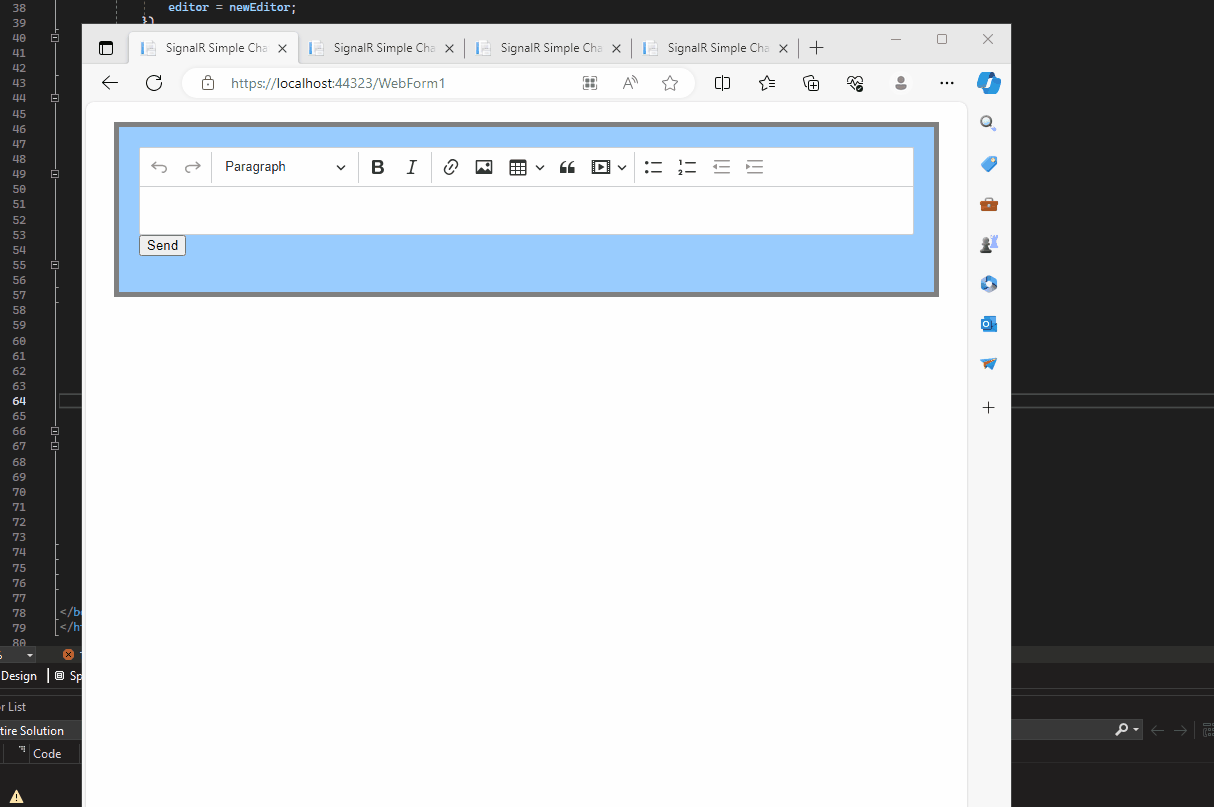Open the Settings and more ellipsis menu

pos(947,83)
